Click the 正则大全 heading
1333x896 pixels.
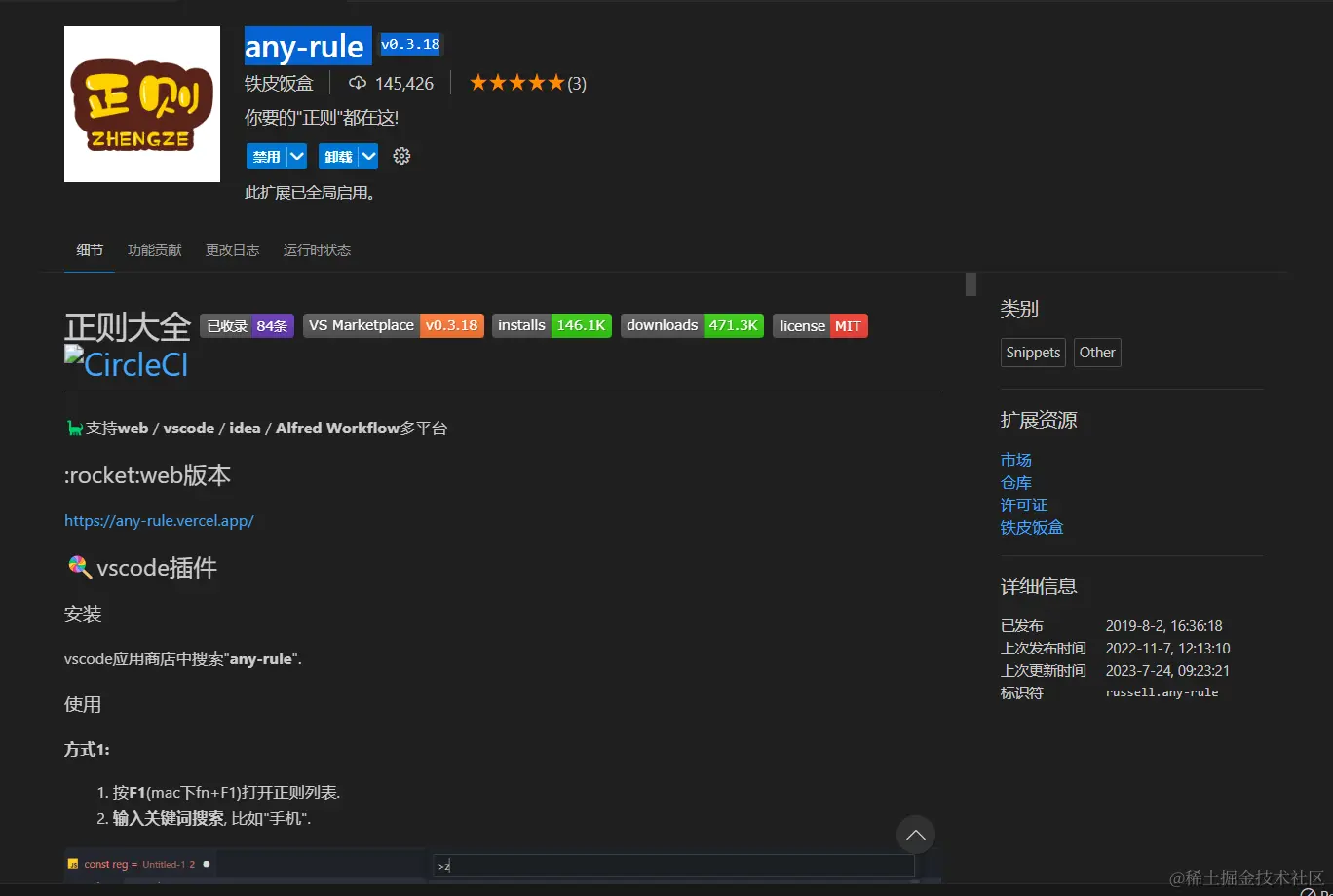(128, 326)
